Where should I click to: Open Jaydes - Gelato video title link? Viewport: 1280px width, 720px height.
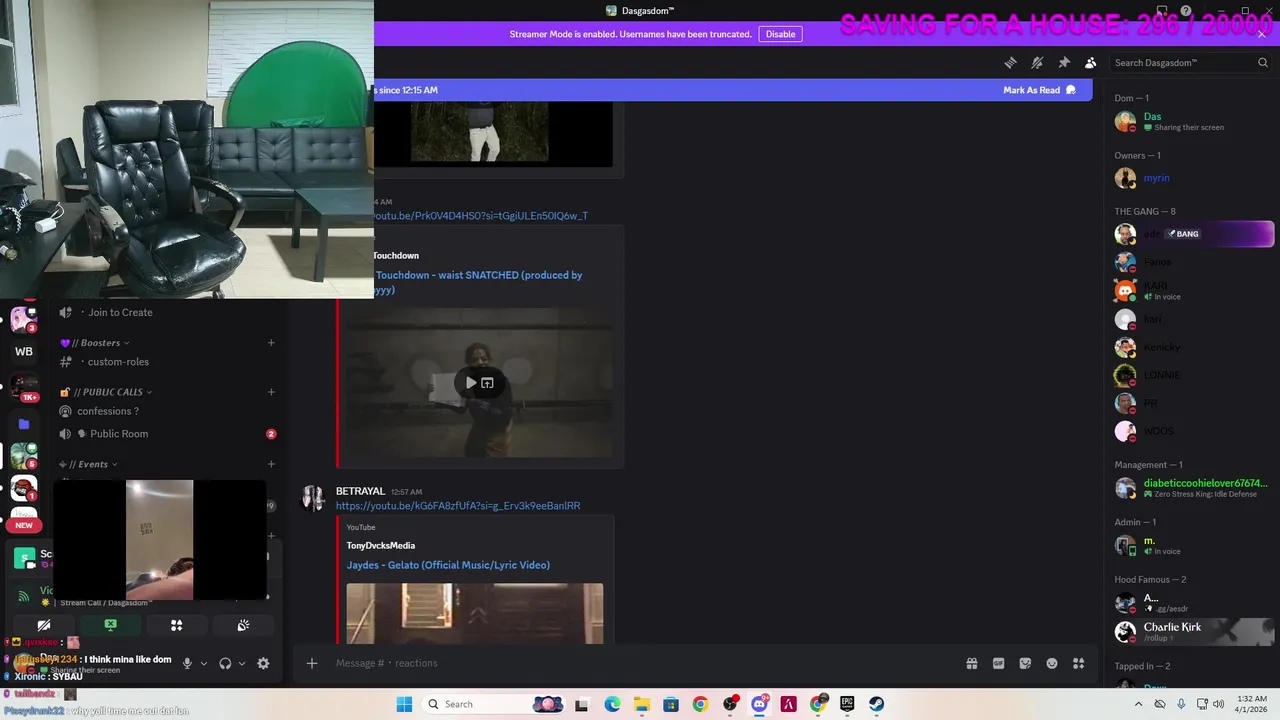pos(448,565)
